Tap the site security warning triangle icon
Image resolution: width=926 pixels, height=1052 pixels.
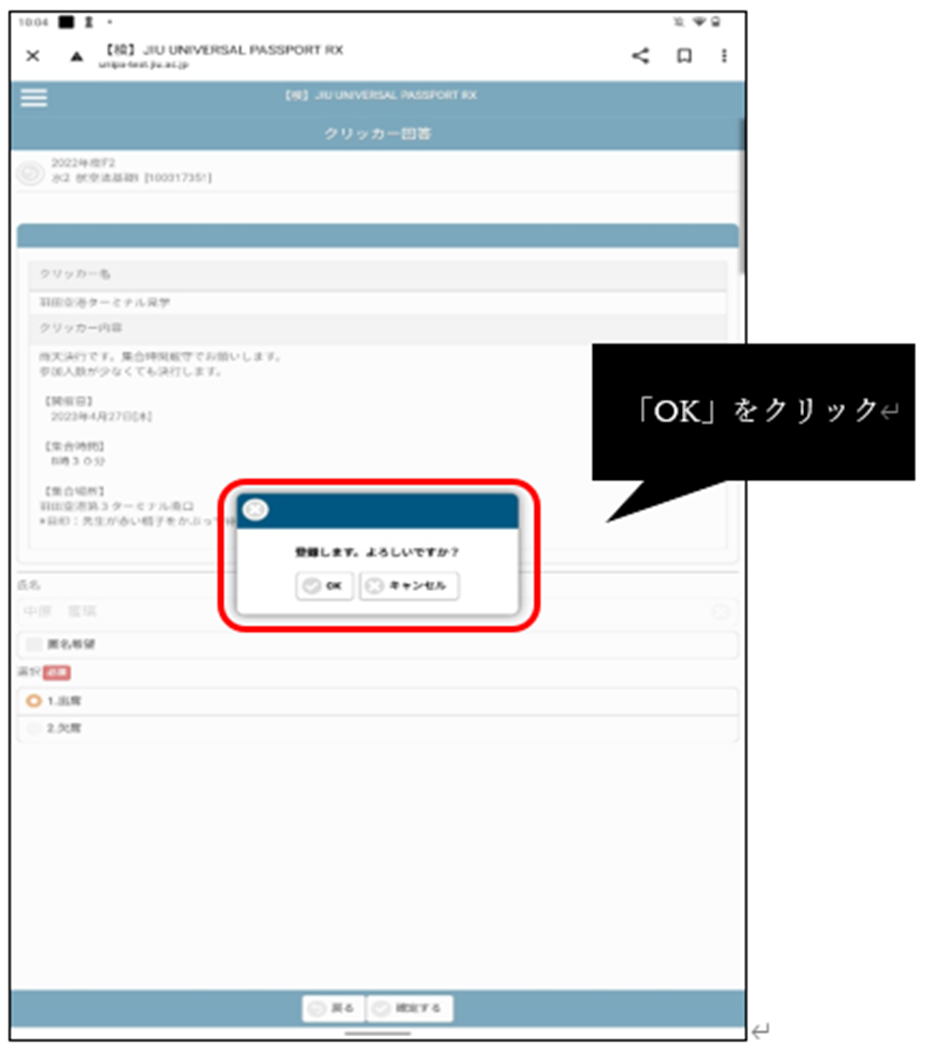(76, 56)
